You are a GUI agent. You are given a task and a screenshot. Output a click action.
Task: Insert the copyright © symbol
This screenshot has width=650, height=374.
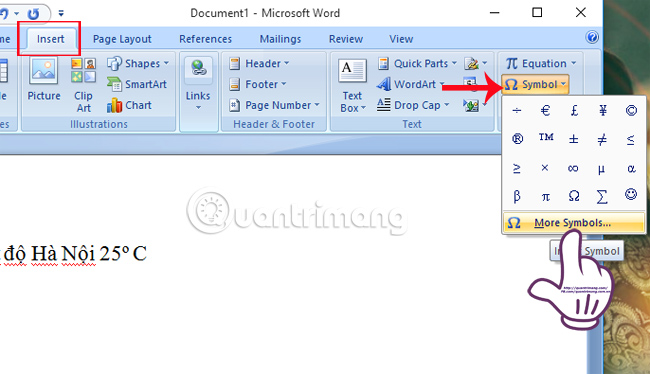click(x=631, y=110)
